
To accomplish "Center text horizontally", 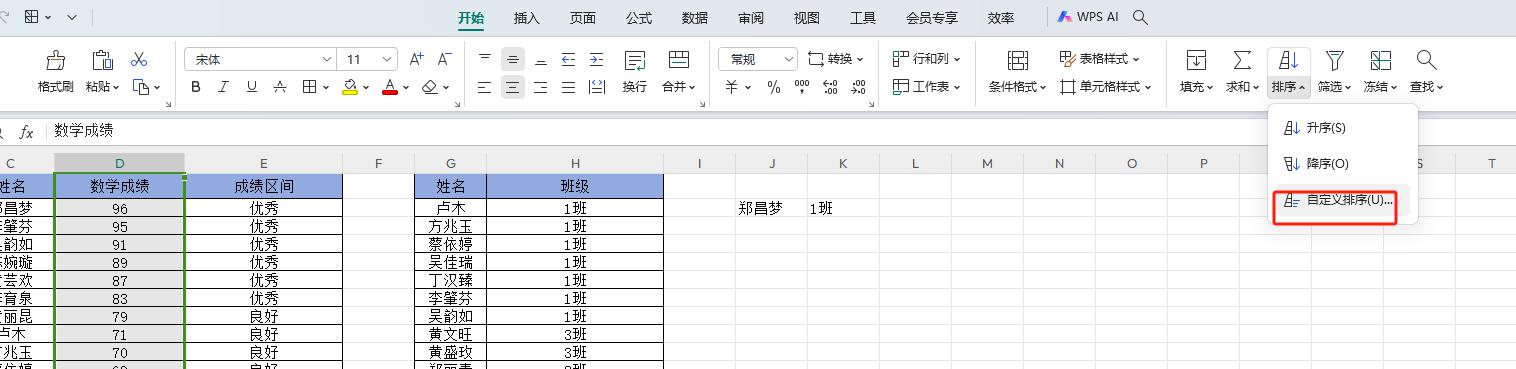I will click(x=513, y=87).
